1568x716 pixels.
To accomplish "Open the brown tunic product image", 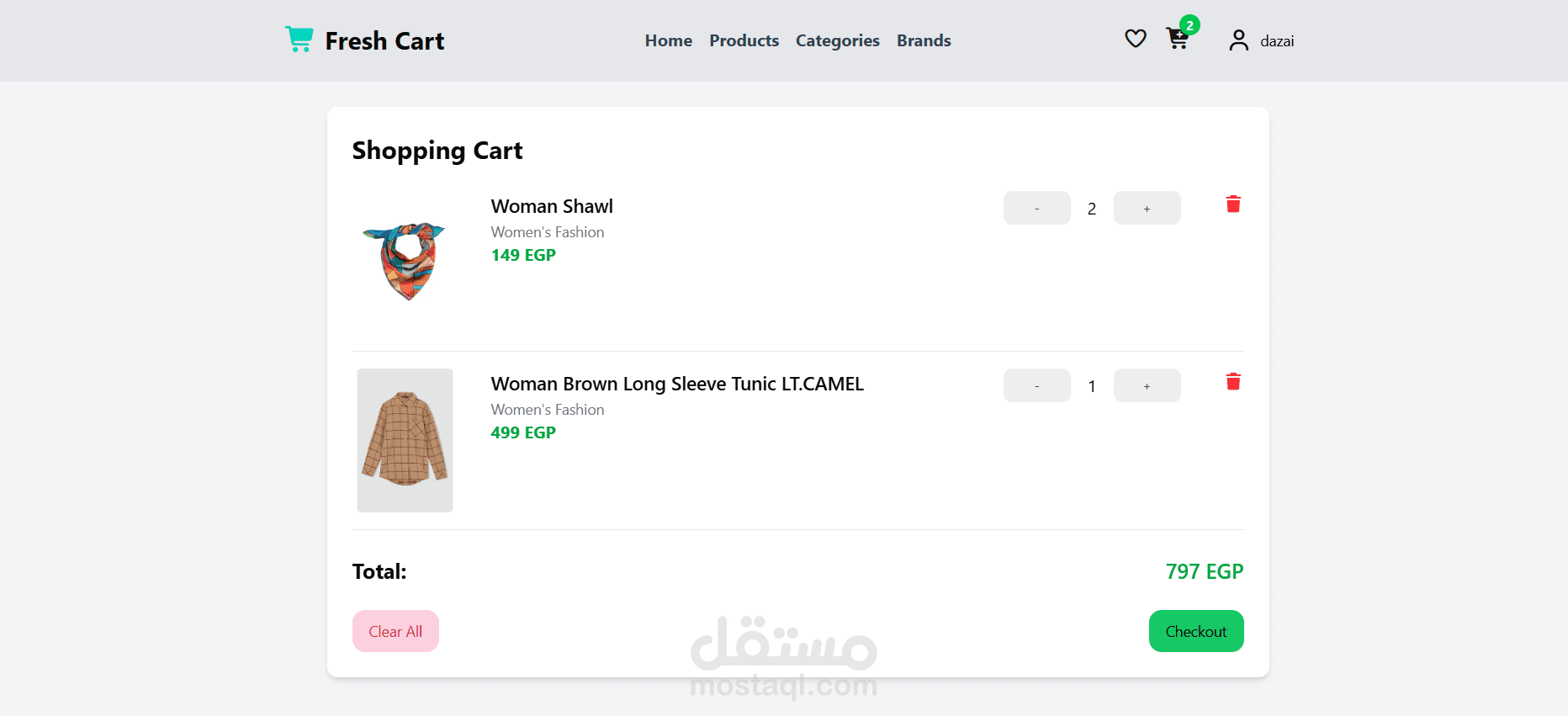I will 405,440.
